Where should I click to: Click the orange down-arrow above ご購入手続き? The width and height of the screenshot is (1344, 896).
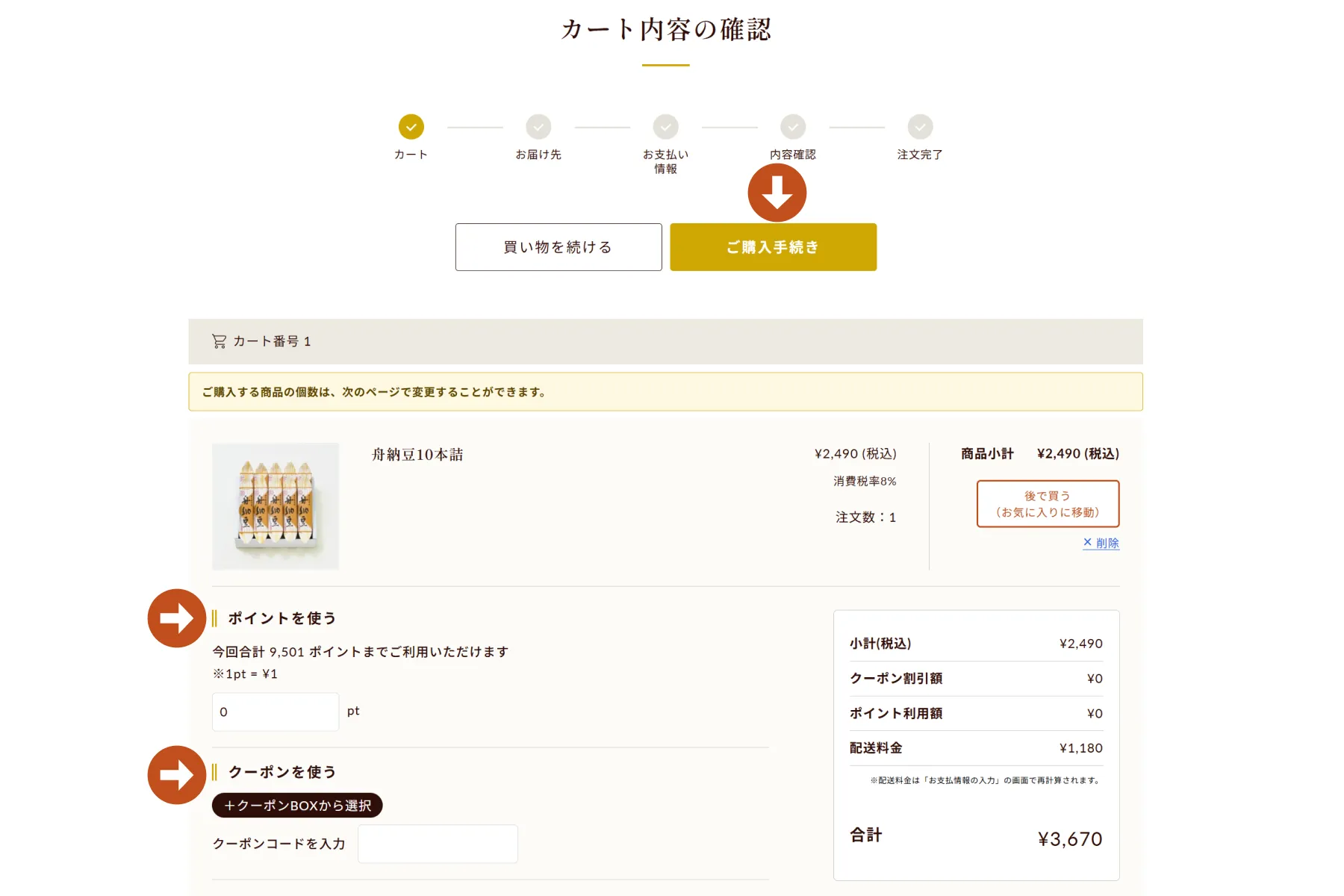[x=777, y=193]
